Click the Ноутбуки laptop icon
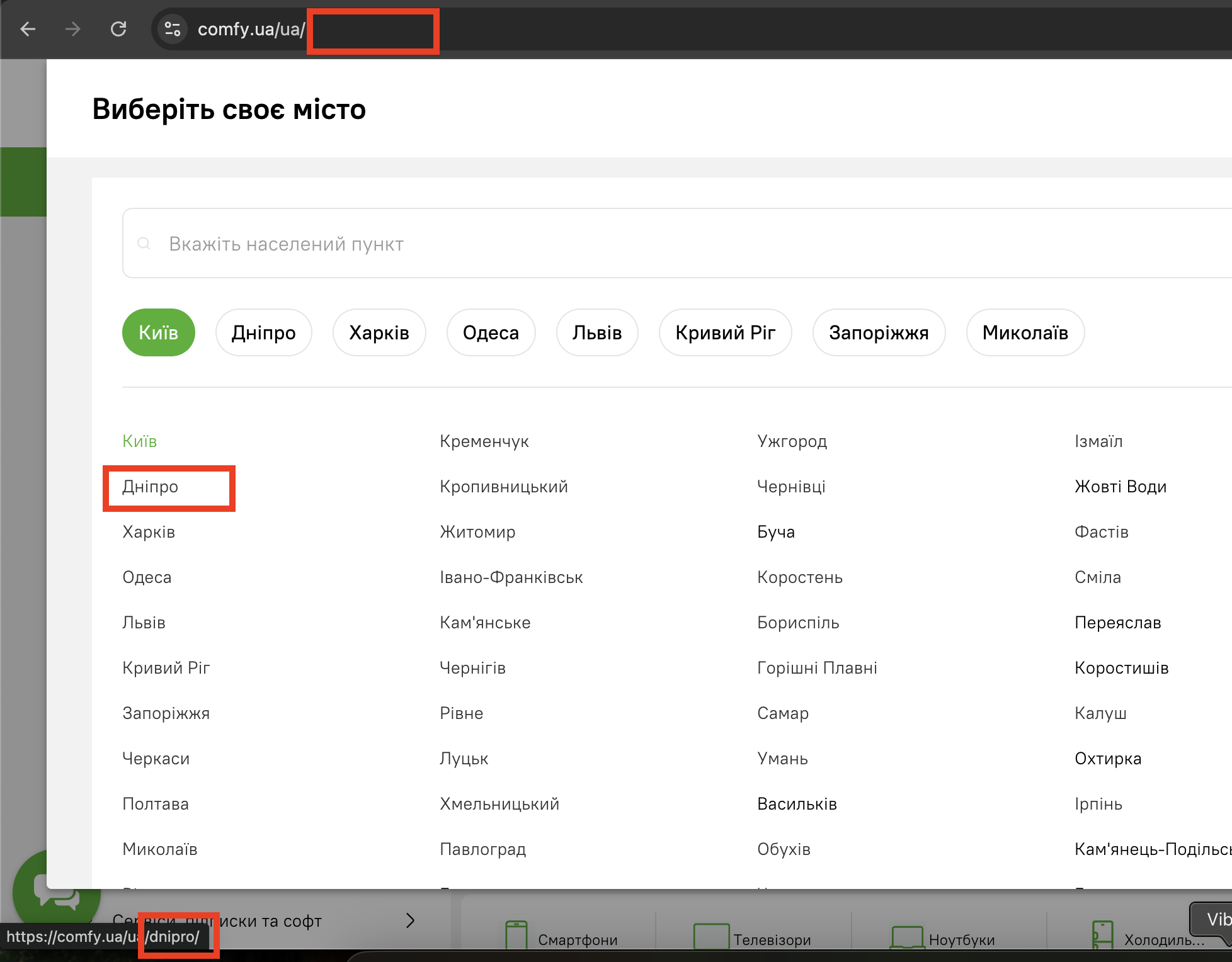1232x962 pixels. (907, 937)
